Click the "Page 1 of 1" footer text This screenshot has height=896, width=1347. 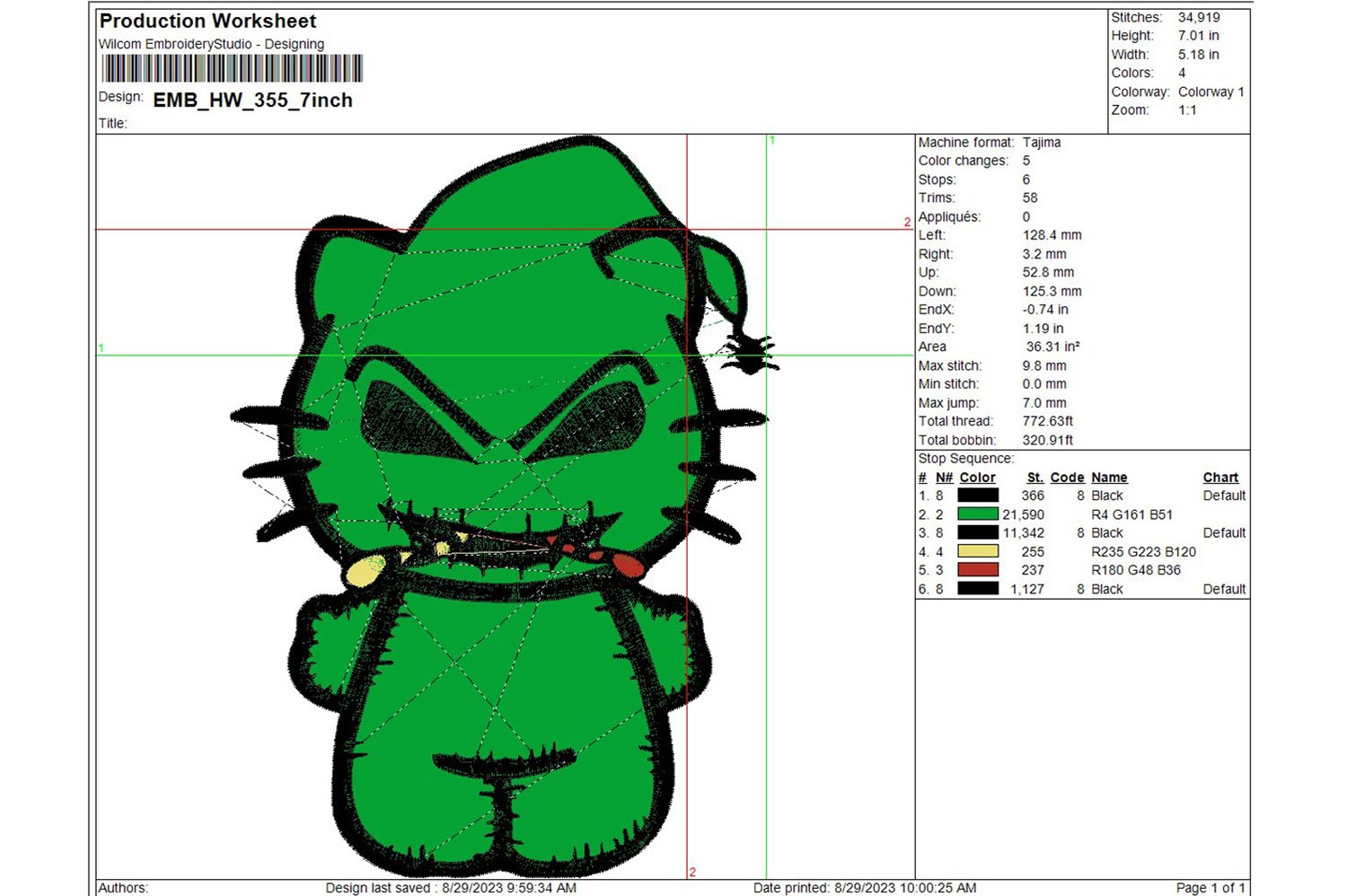[x=1211, y=888]
